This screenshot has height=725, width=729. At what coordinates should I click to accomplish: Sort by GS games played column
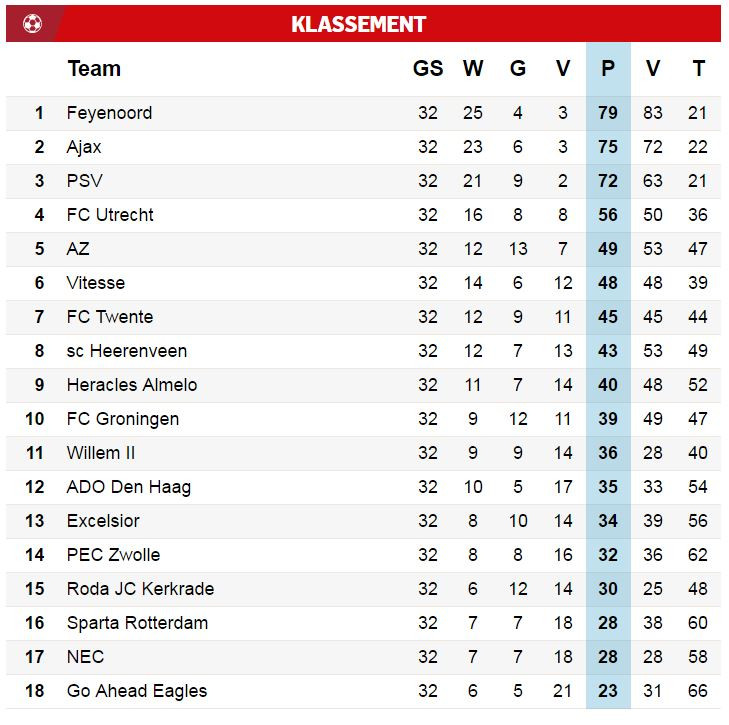click(428, 69)
